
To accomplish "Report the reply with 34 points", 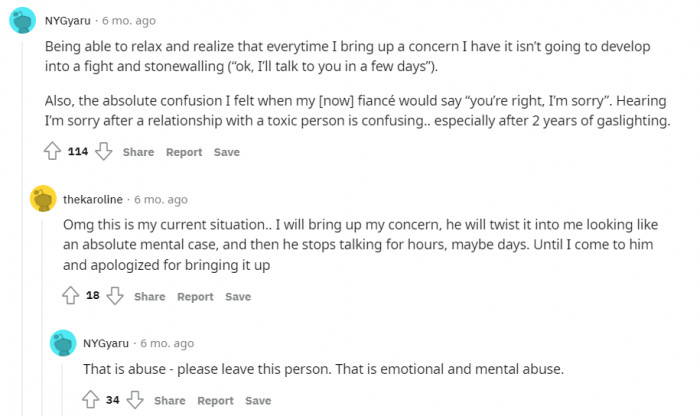I will [215, 400].
